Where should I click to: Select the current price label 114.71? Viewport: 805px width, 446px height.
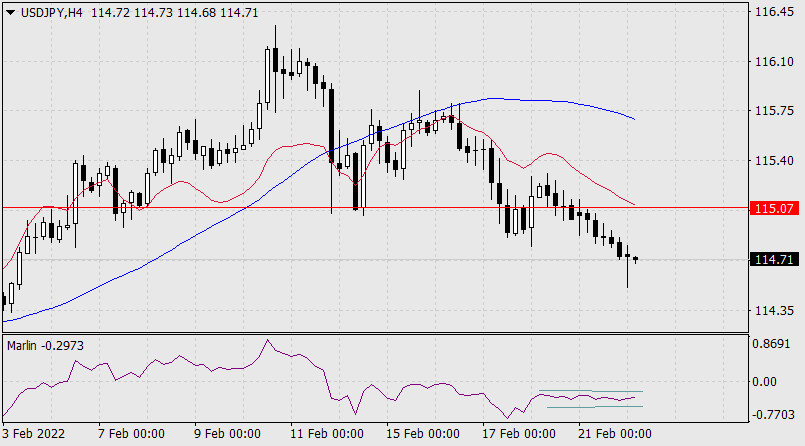click(774, 260)
